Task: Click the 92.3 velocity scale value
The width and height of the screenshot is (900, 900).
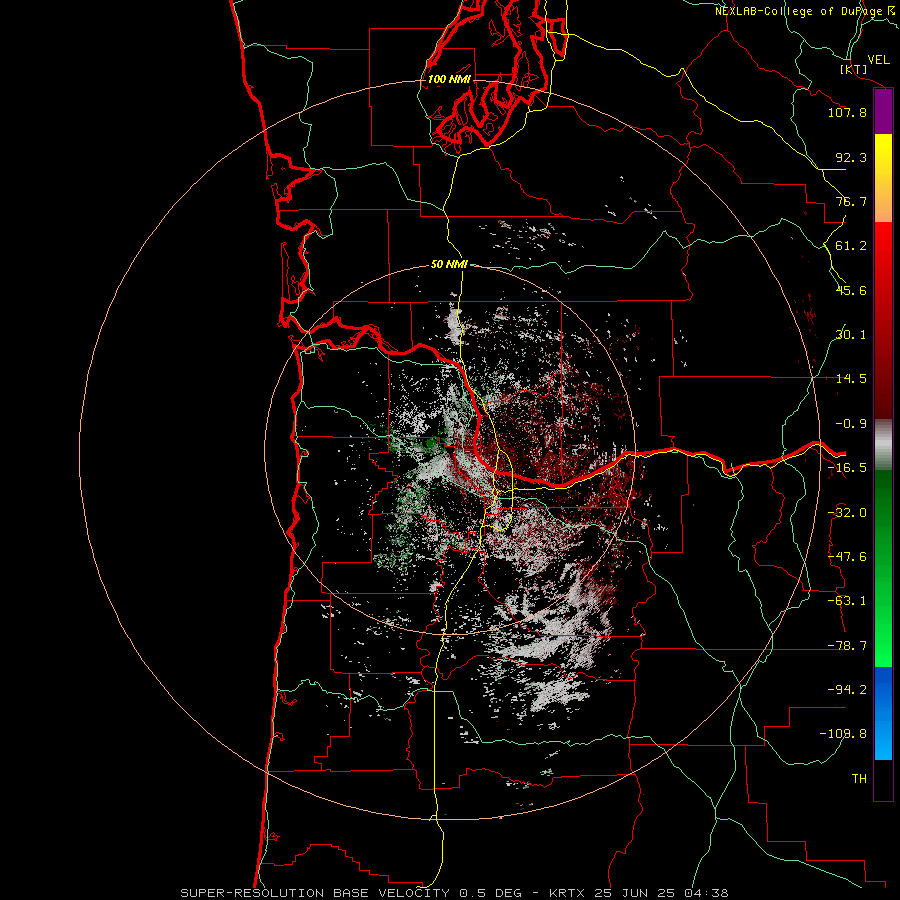Action: (x=851, y=157)
